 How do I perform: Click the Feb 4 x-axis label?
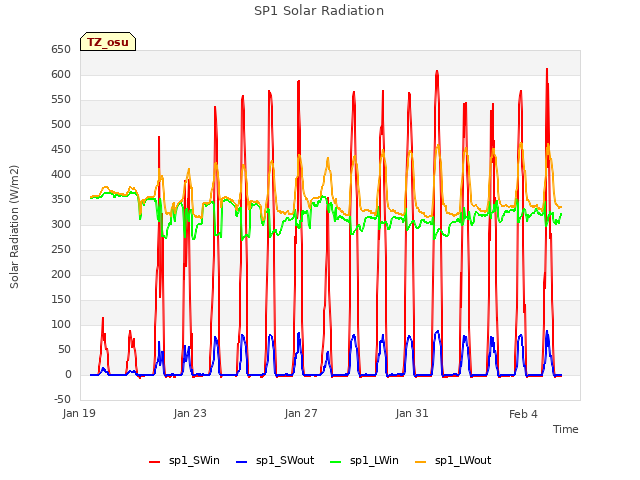click(x=523, y=414)
